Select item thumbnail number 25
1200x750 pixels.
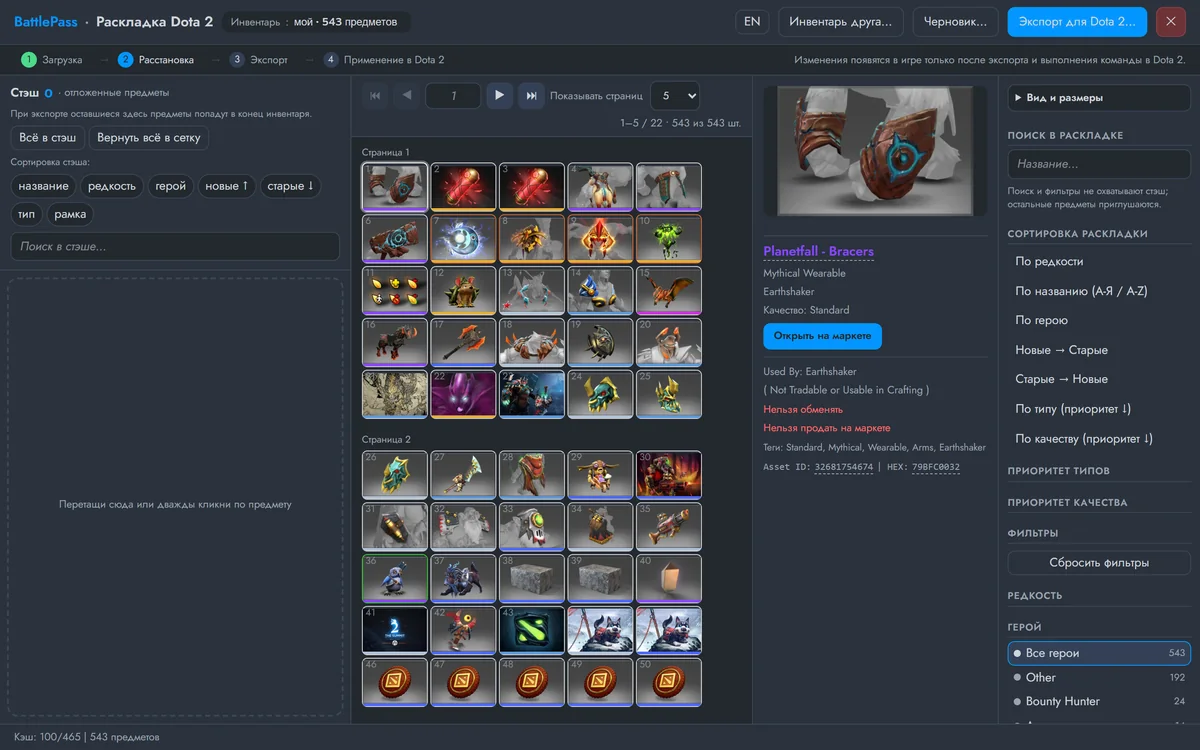coord(669,395)
